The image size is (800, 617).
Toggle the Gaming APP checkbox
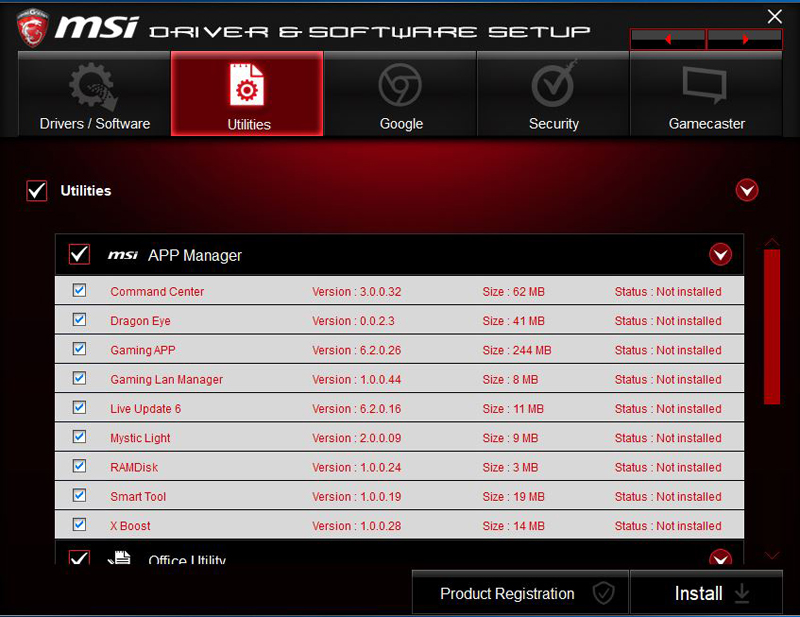[x=79, y=349]
